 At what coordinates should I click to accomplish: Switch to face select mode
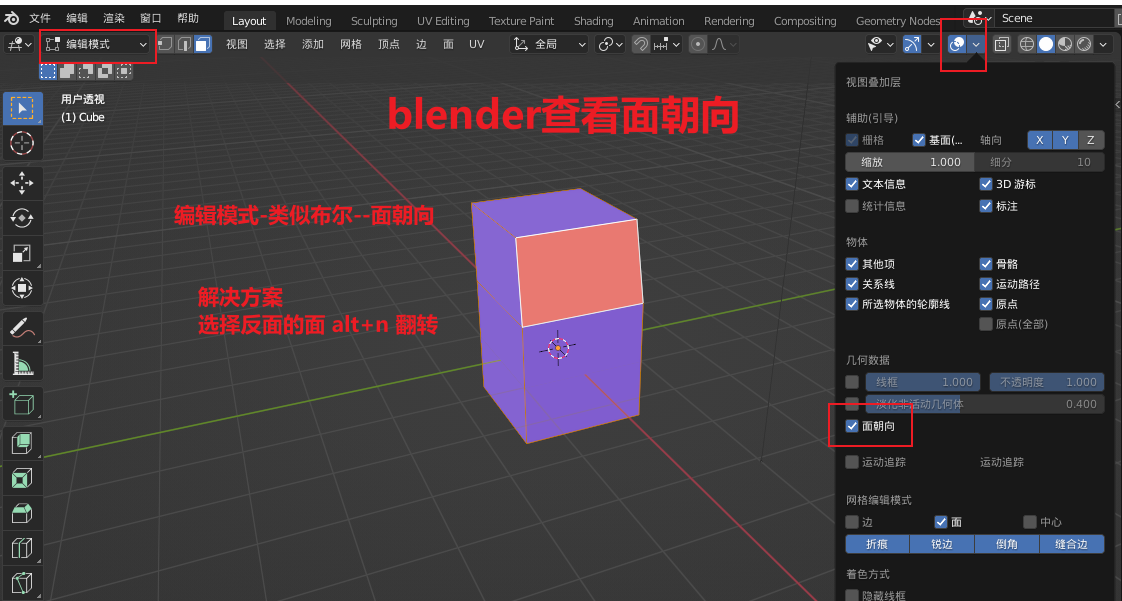[203, 44]
